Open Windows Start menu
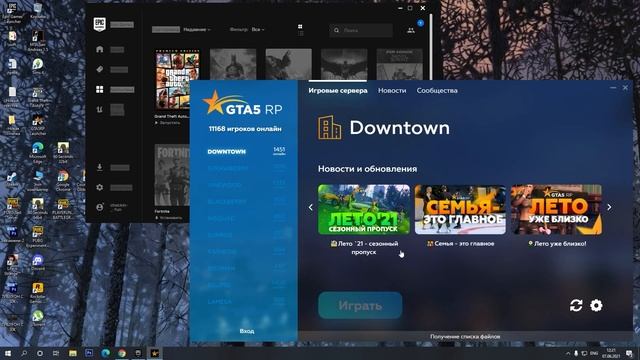The height and width of the screenshot is (360, 640). click(x=8, y=353)
